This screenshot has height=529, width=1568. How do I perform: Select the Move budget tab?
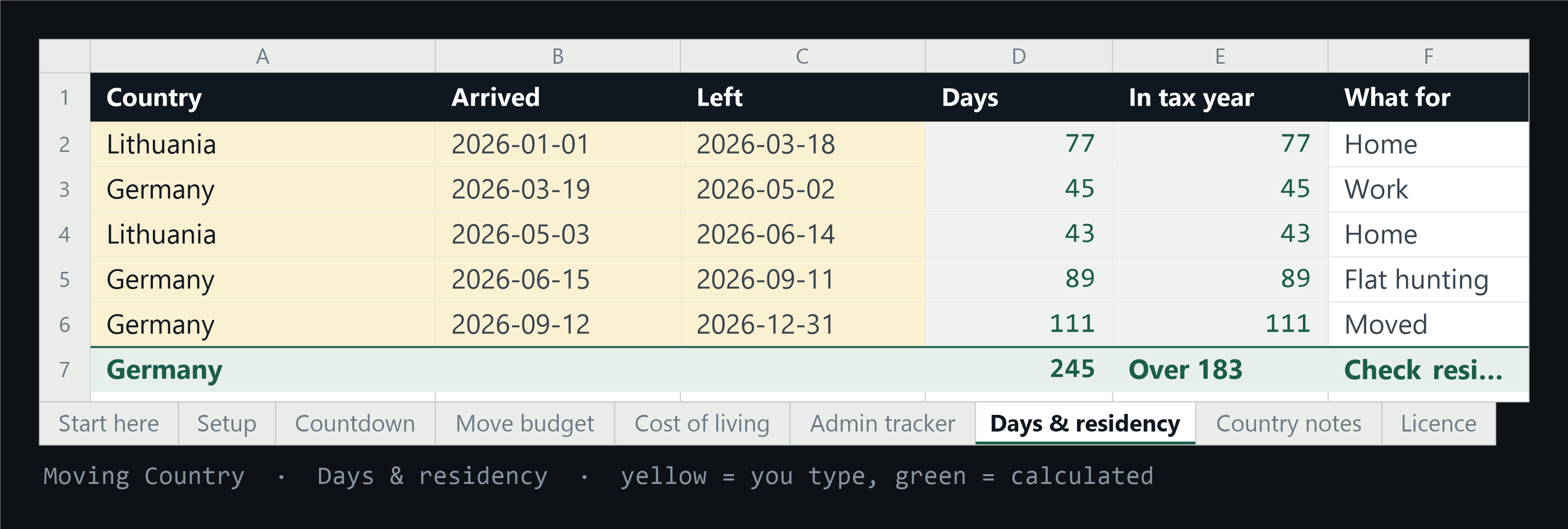click(x=525, y=423)
